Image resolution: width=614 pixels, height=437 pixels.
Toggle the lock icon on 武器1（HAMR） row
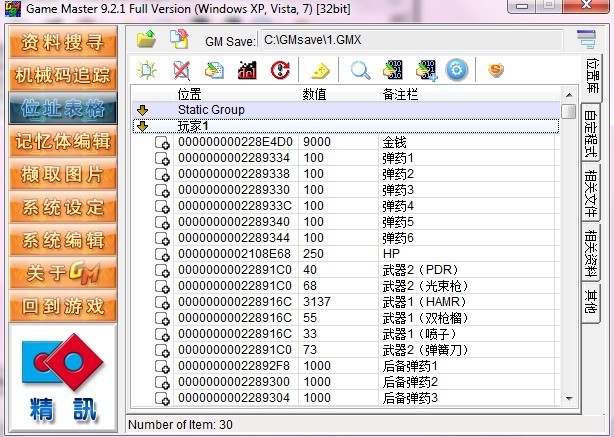tap(162, 303)
